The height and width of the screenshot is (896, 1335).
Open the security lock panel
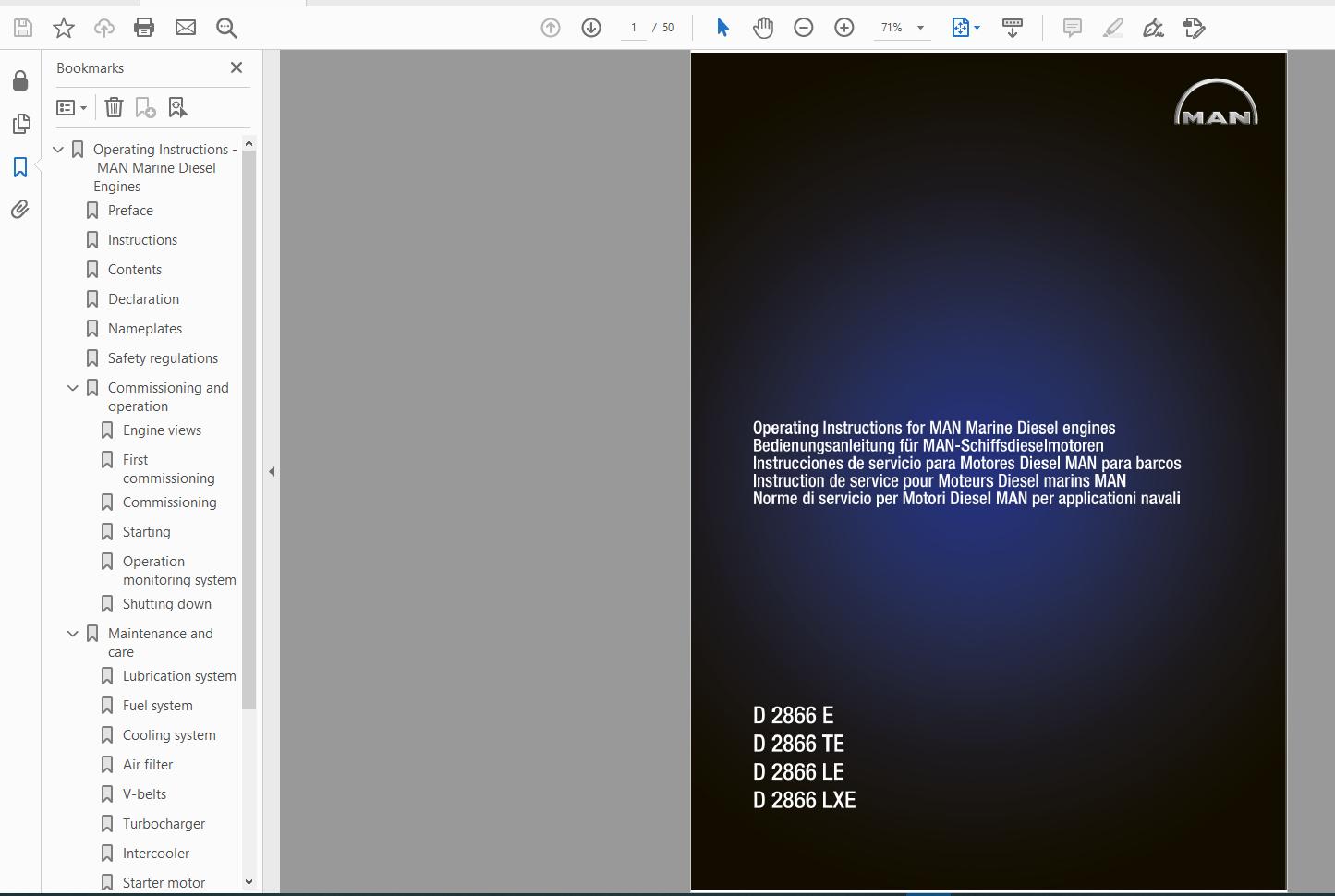20,80
